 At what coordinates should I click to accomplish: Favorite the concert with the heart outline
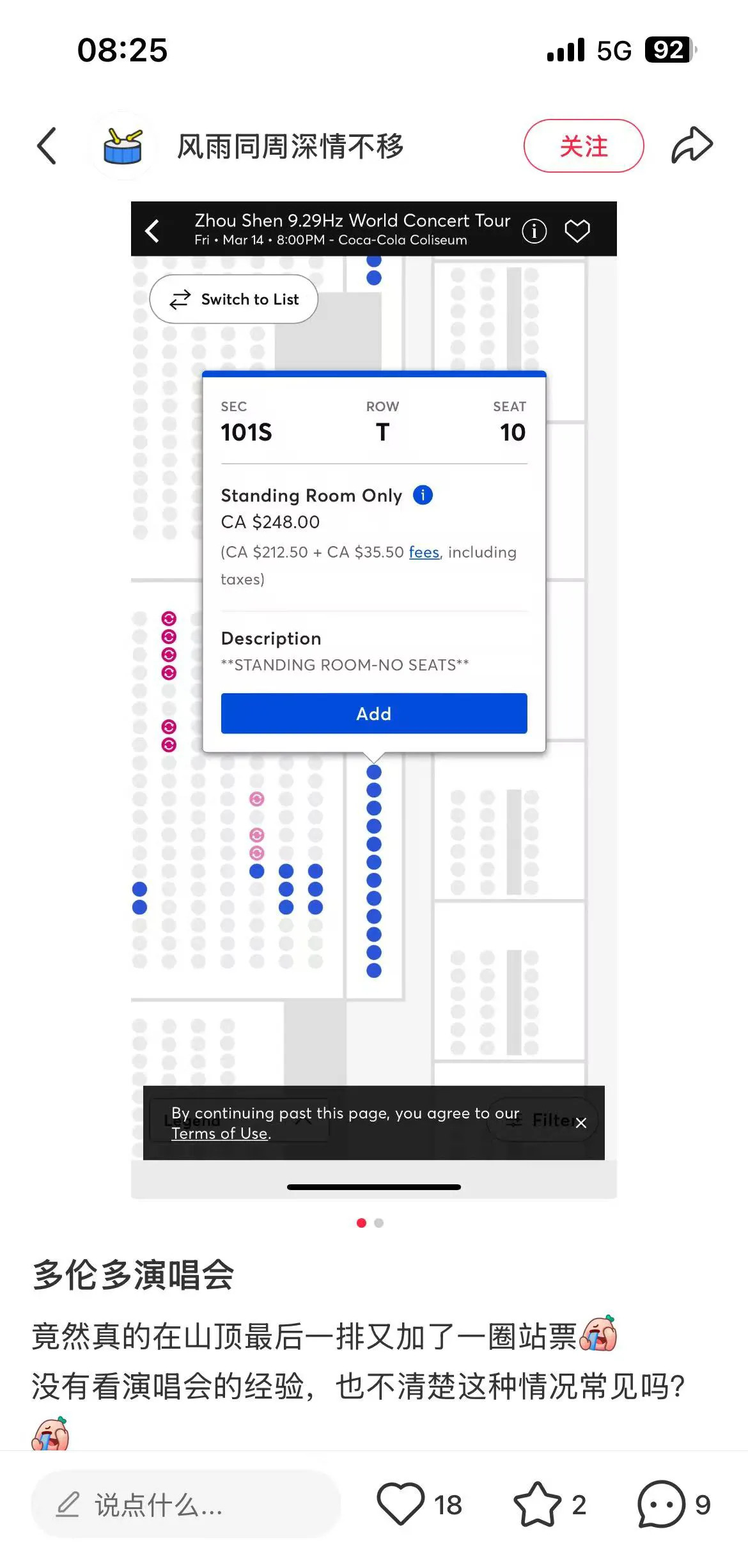[577, 231]
